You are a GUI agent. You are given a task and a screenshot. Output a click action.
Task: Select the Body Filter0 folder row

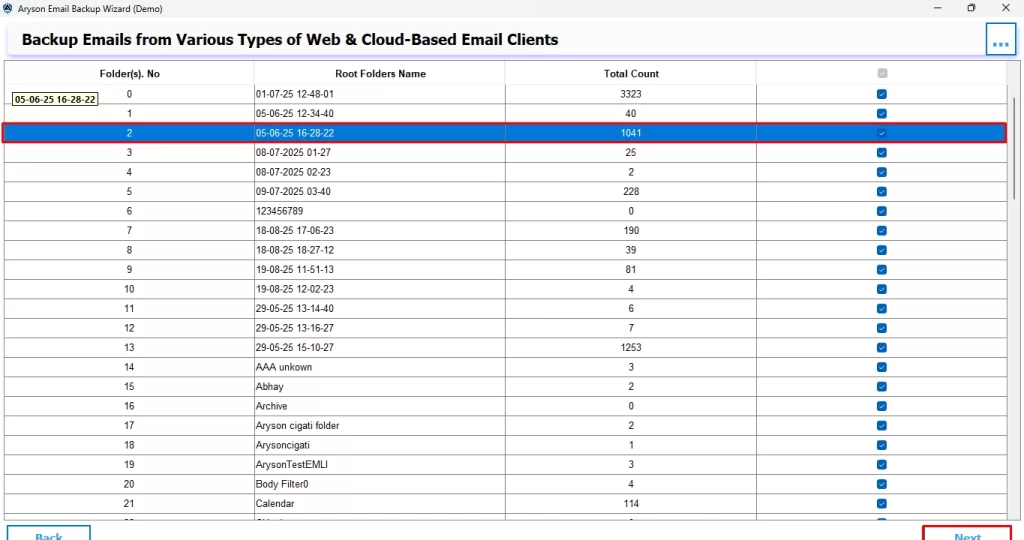(380, 484)
